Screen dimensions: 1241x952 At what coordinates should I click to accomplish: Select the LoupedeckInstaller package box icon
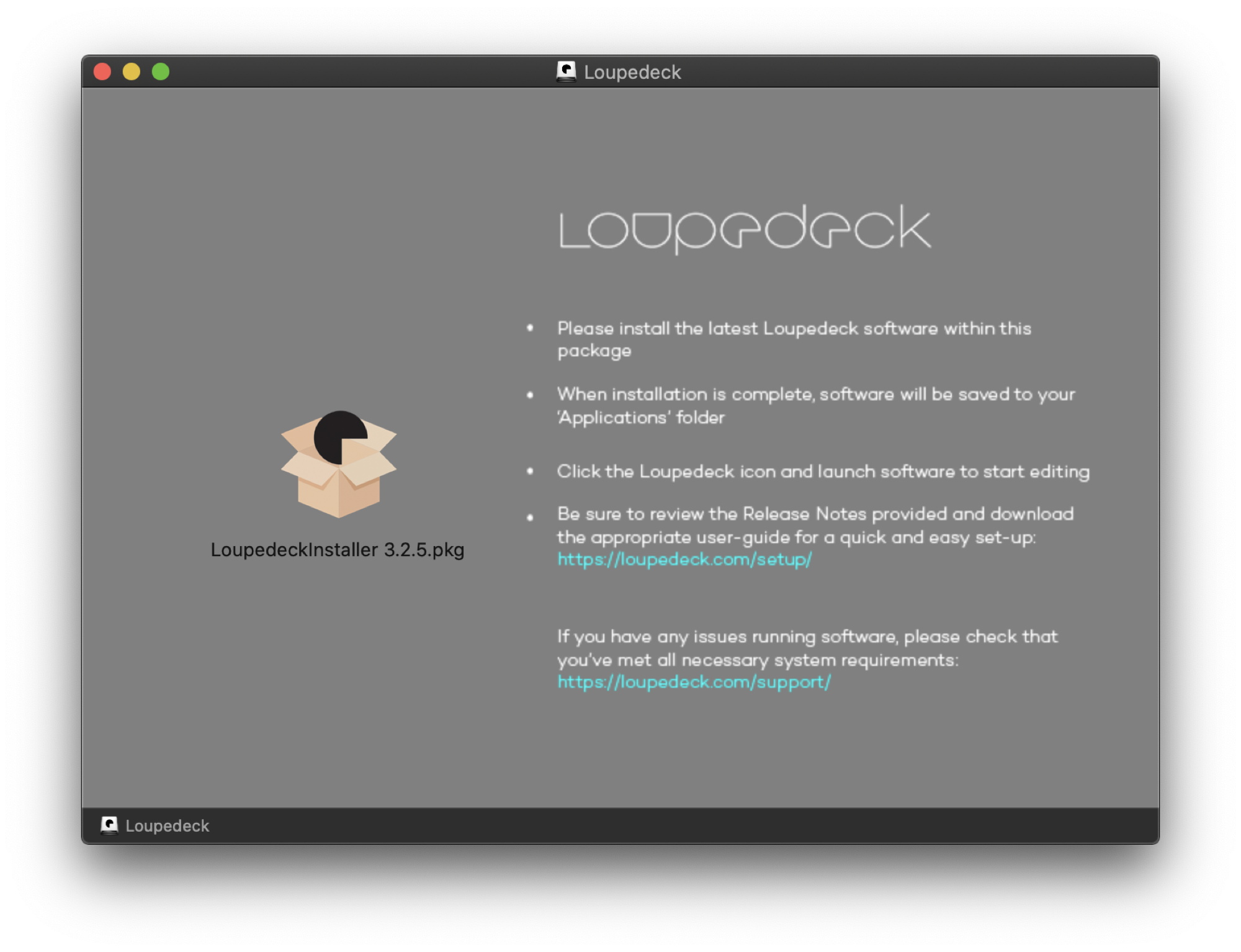339,464
